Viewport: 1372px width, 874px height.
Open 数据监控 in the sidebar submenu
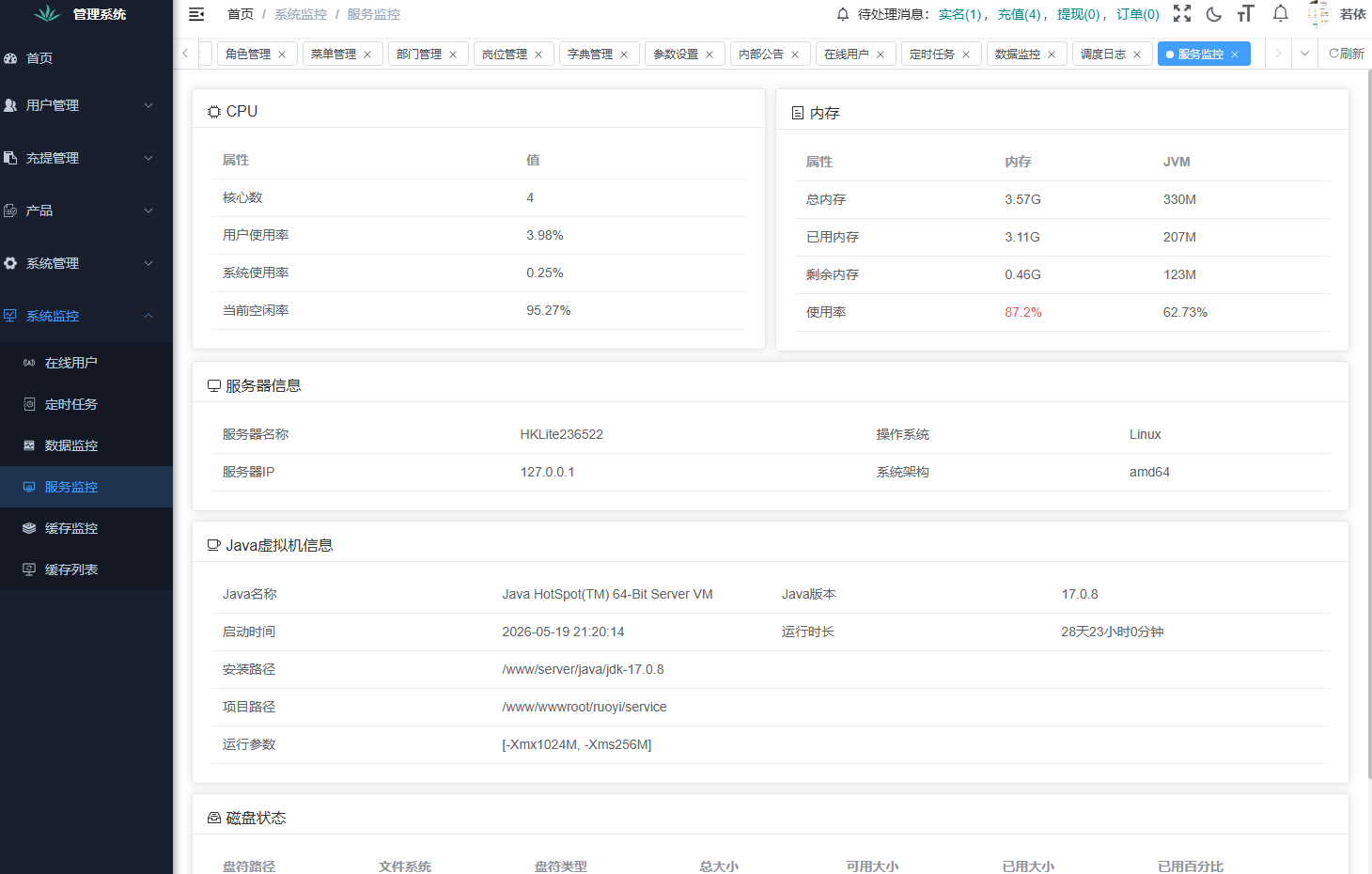pos(86,445)
